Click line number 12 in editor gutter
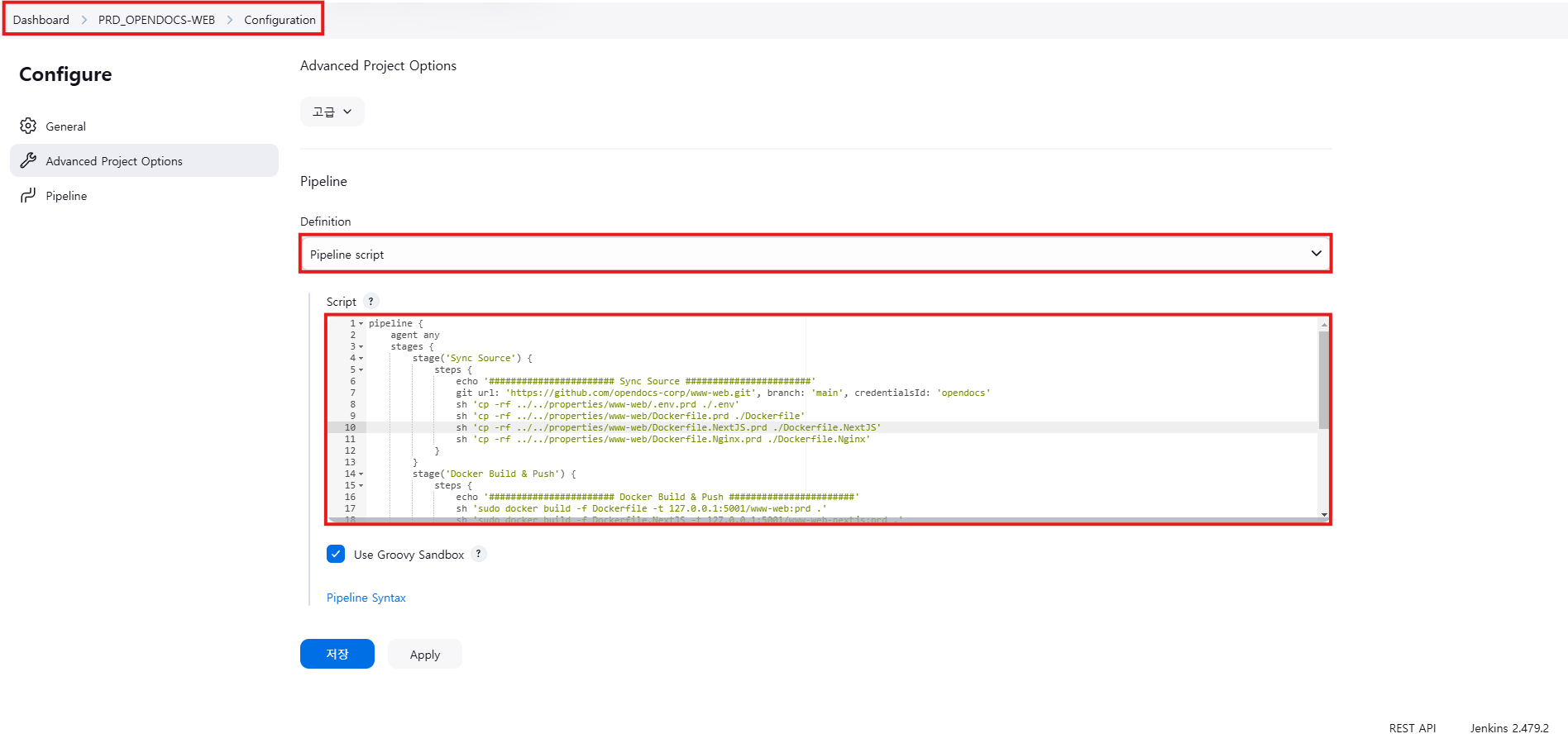Viewport: 1568px width, 748px height. (350, 451)
